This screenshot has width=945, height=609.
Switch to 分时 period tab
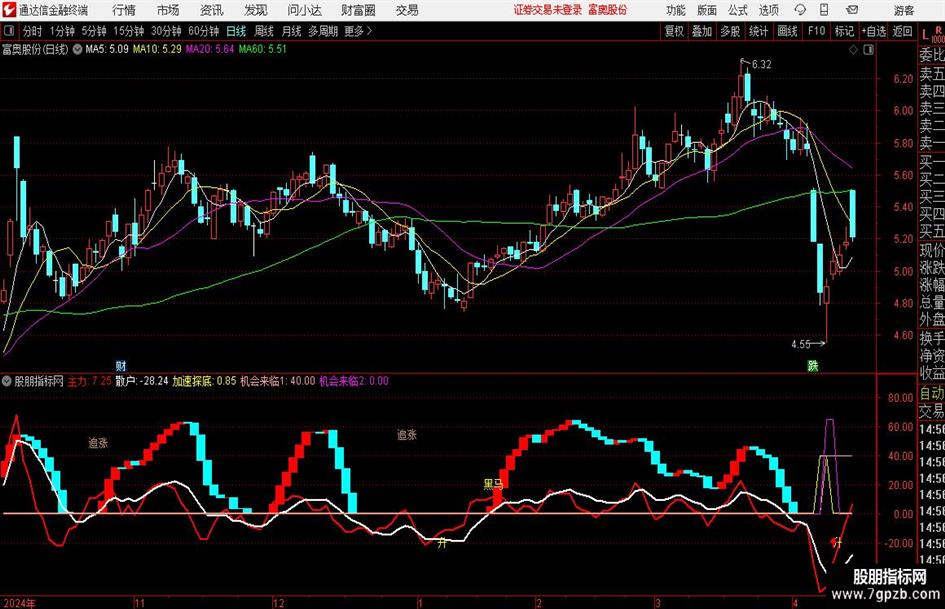(x=33, y=31)
